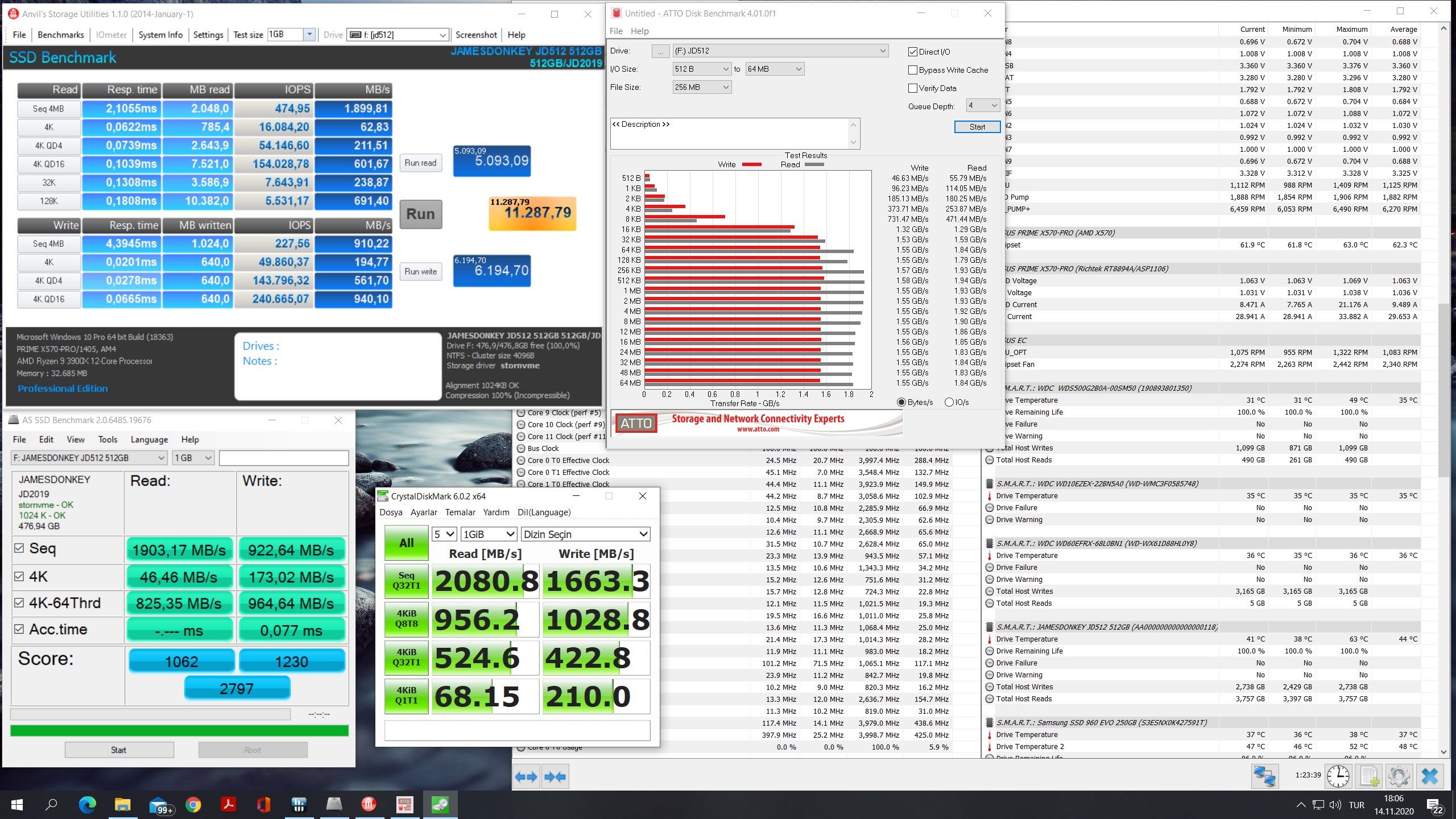
Task: Open System Info menu in Anvil
Action: [x=160, y=35]
